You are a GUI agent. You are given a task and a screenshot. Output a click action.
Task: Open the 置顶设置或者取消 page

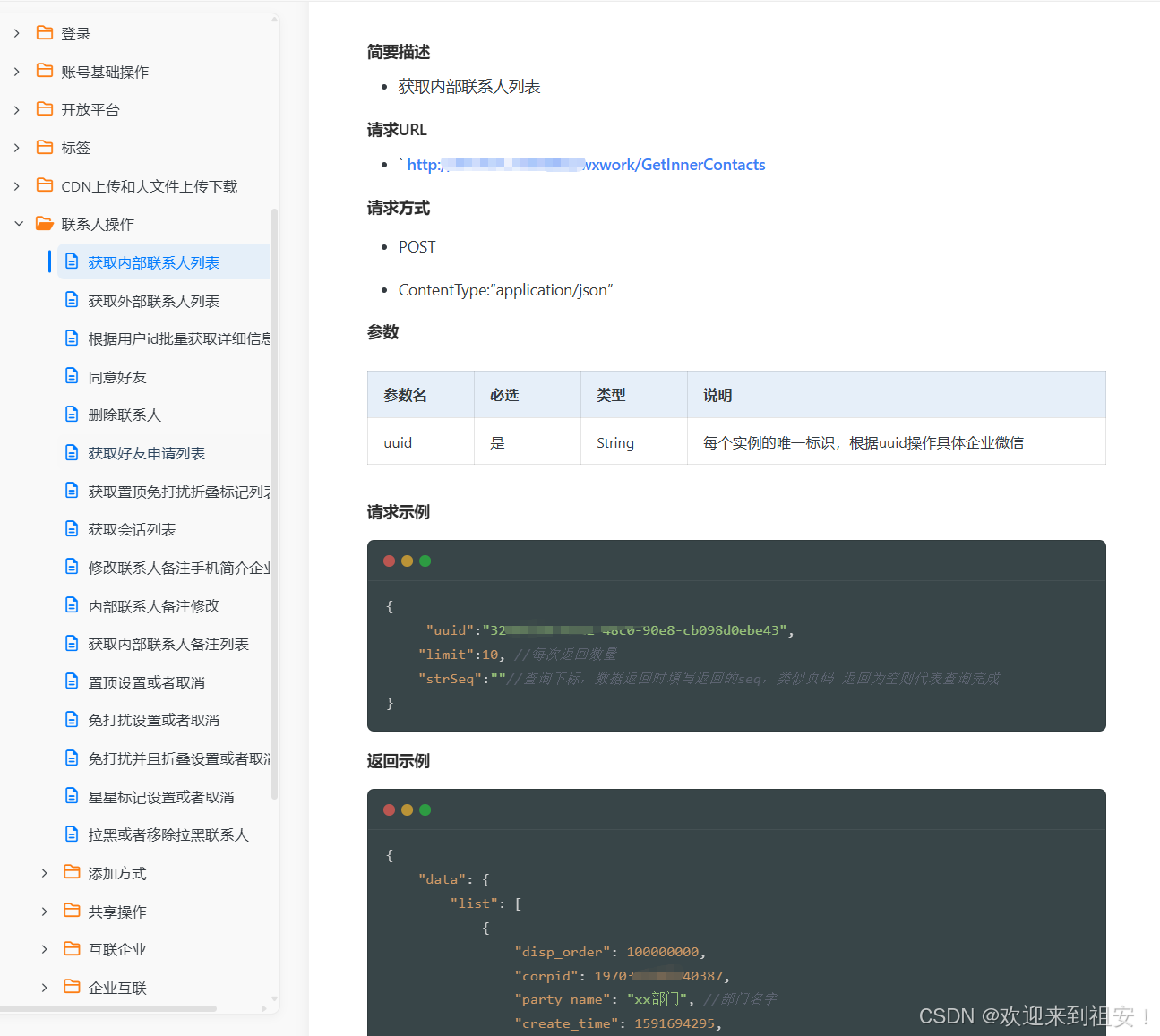147,682
